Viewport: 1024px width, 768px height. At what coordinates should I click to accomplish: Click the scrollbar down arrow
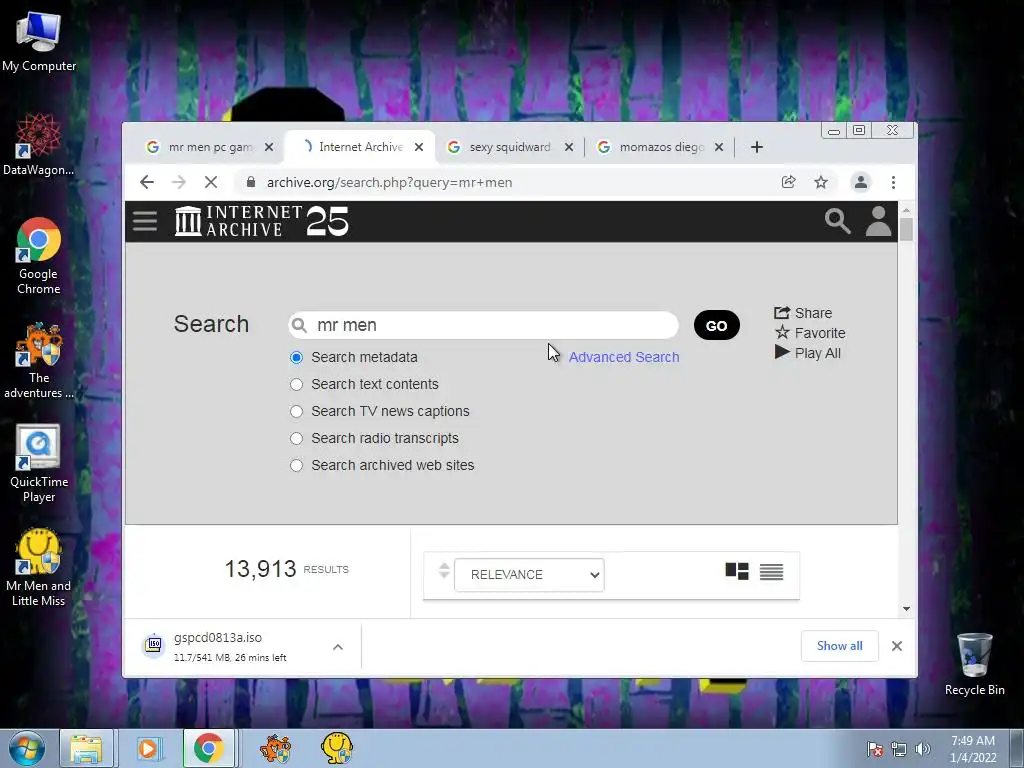(x=906, y=609)
